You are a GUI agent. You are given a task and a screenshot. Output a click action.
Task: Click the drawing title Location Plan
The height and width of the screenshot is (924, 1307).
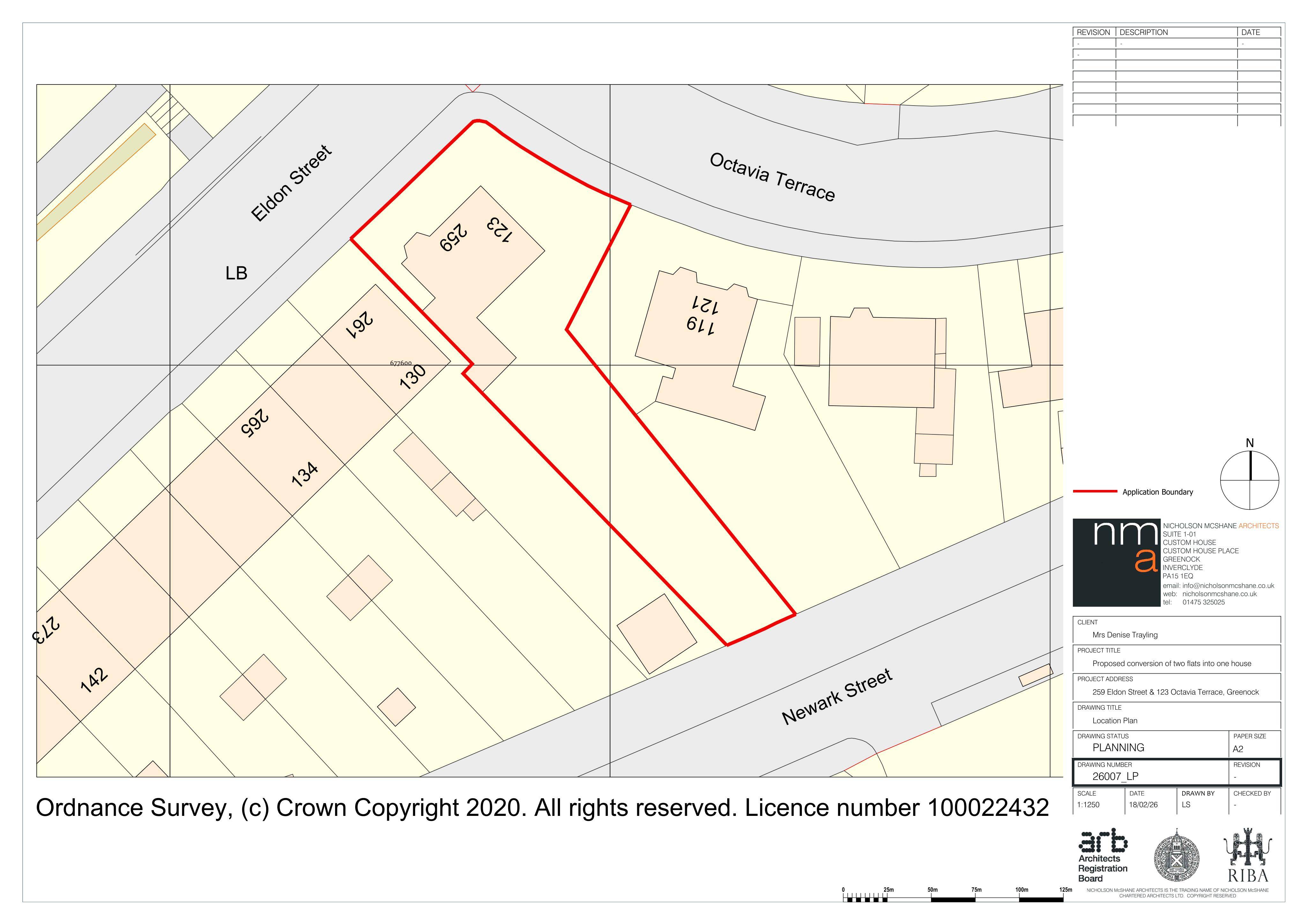tap(1115, 720)
